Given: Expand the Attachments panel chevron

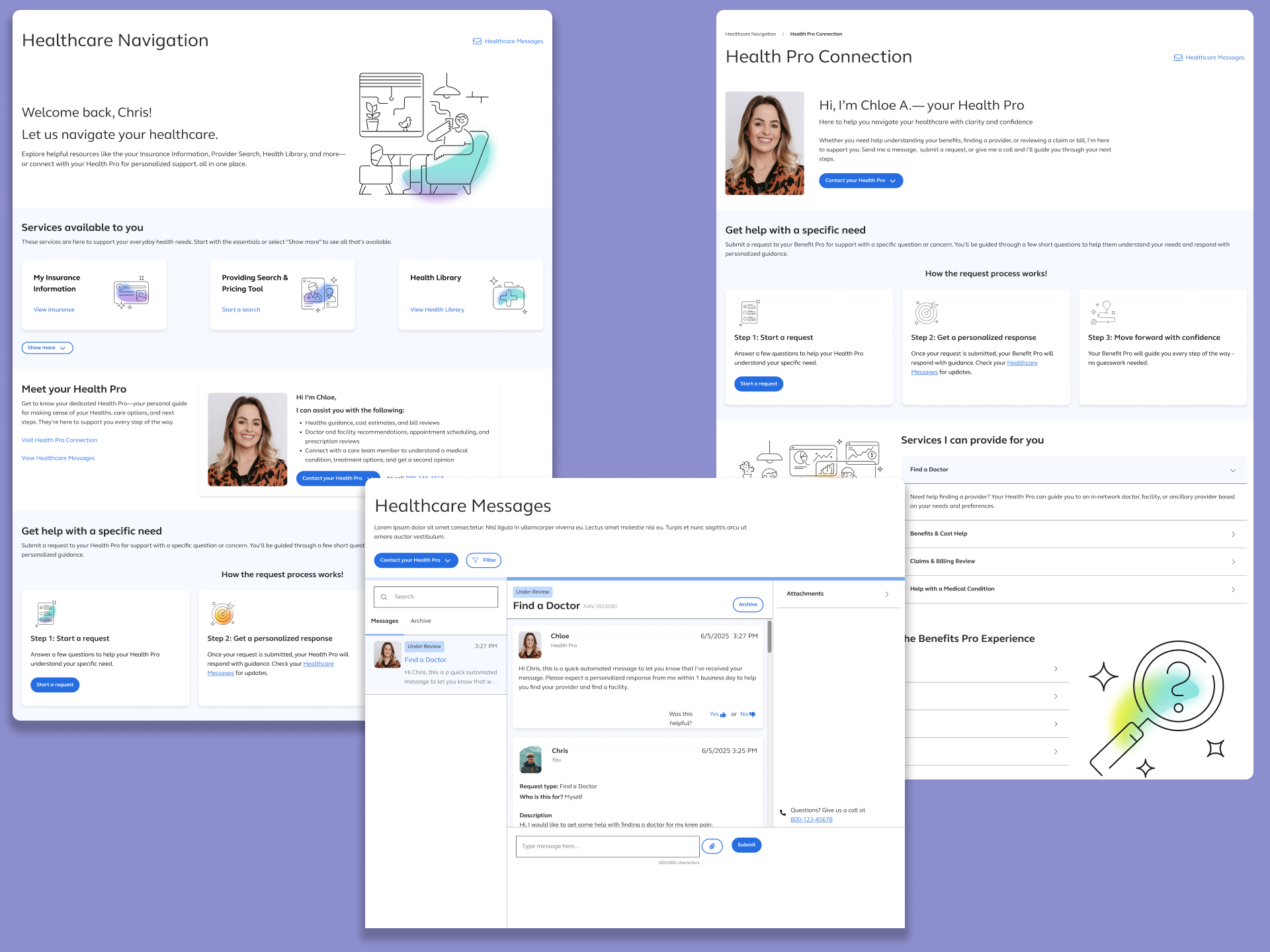Looking at the screenshot, I should 886,594.
